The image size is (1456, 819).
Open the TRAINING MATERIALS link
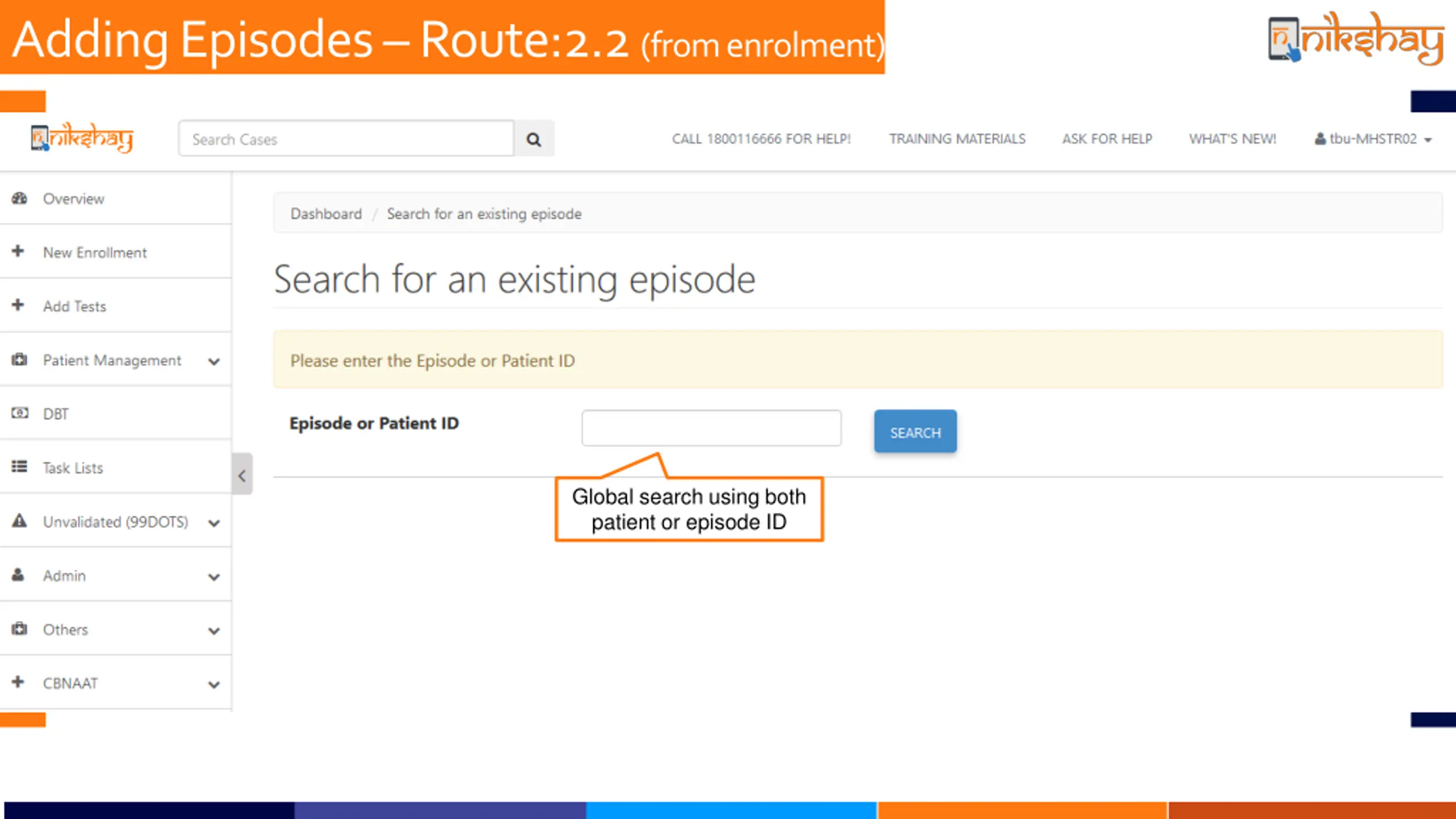point(957,139)
